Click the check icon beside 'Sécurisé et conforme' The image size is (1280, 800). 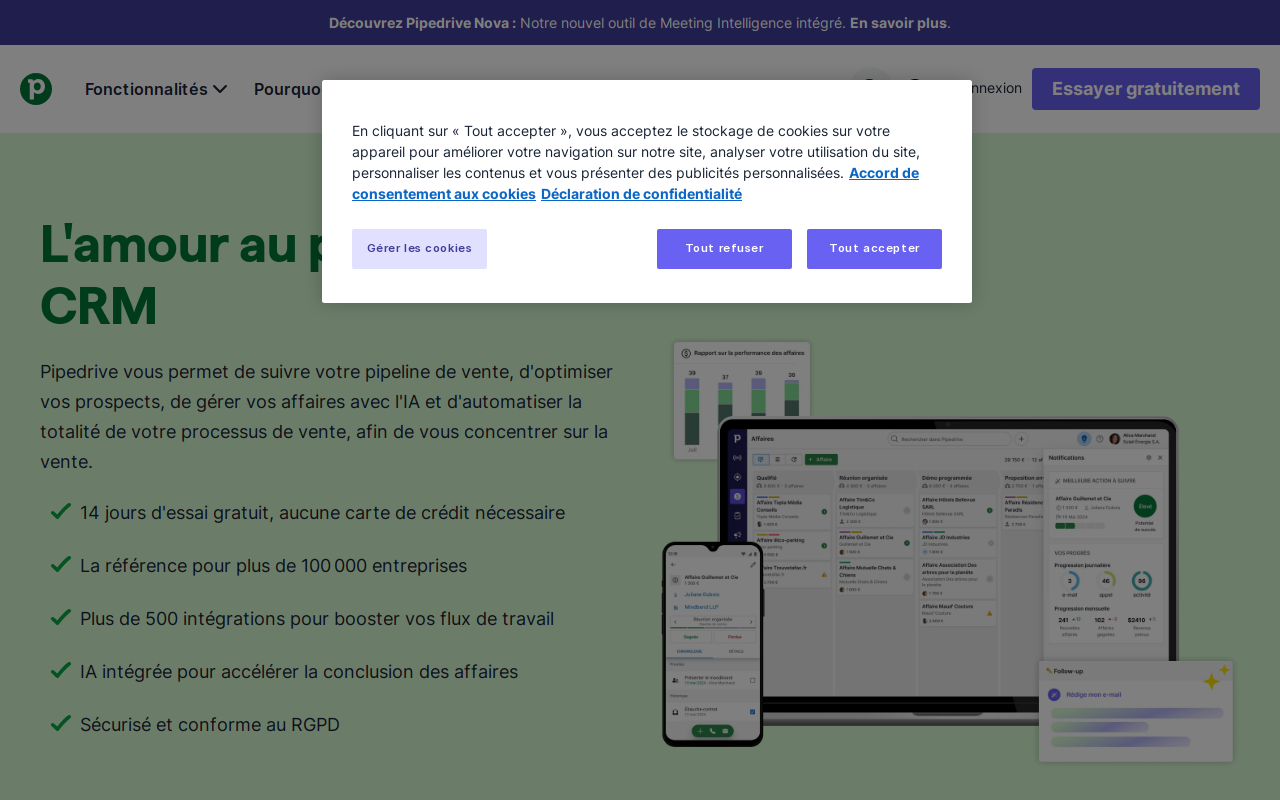[x=60, y=723]
